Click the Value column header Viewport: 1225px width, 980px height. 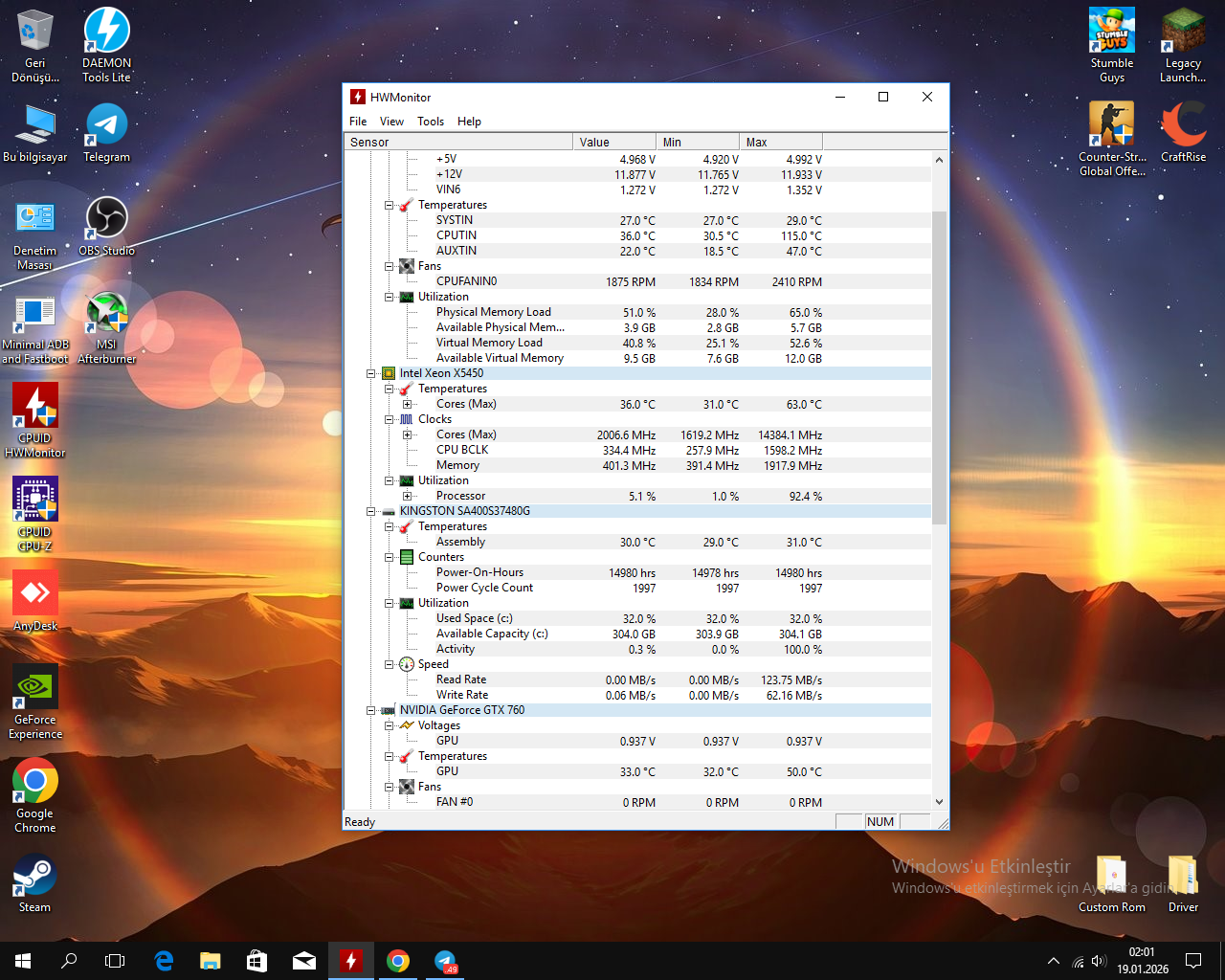coord(614,142)
